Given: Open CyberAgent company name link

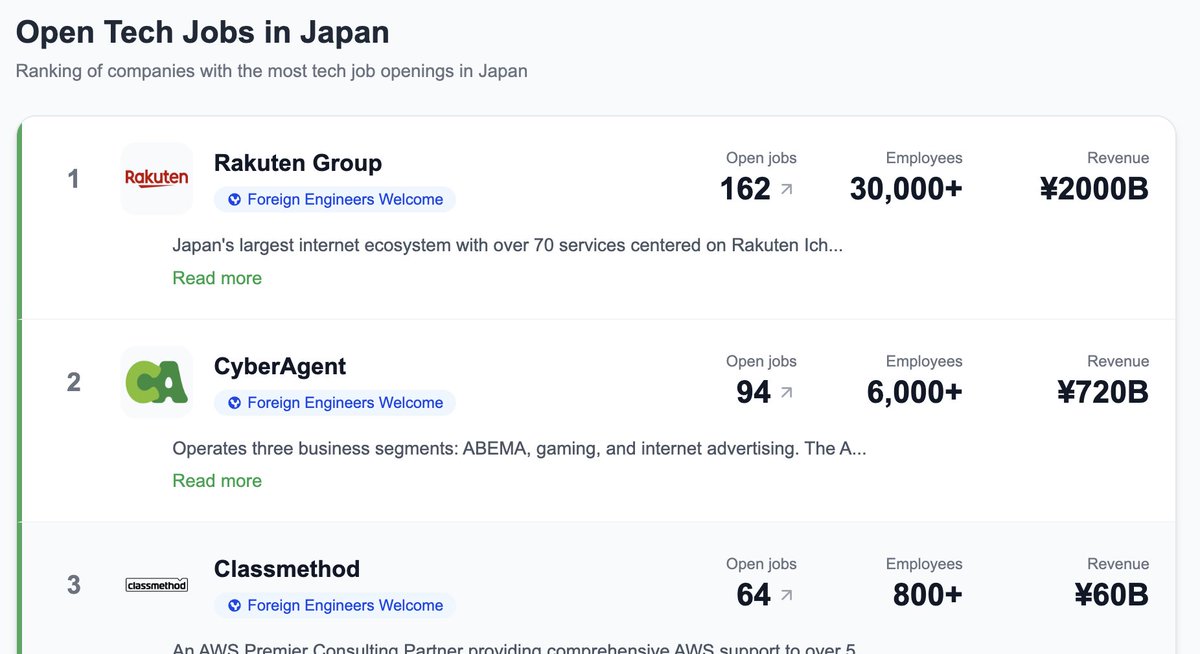Looking at the screenshot, I should [280, 366].
